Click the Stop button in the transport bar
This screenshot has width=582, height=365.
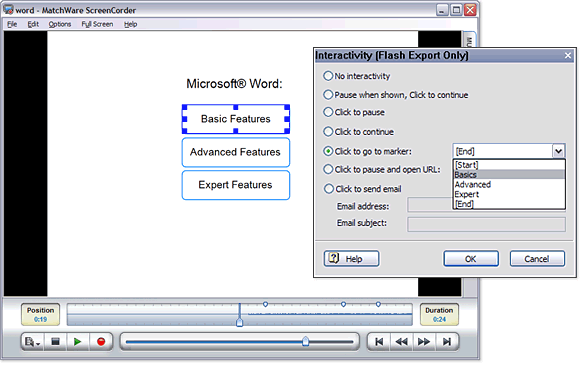(56, 342)
